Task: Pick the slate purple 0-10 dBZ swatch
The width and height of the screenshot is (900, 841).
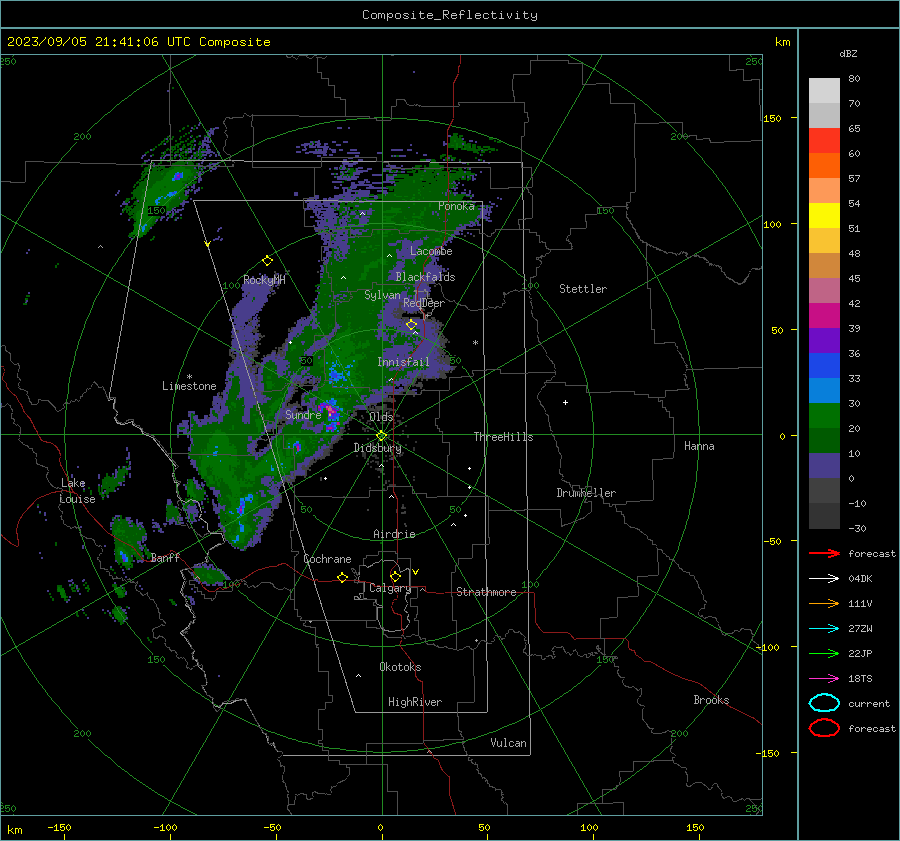Action: (824, 466)
